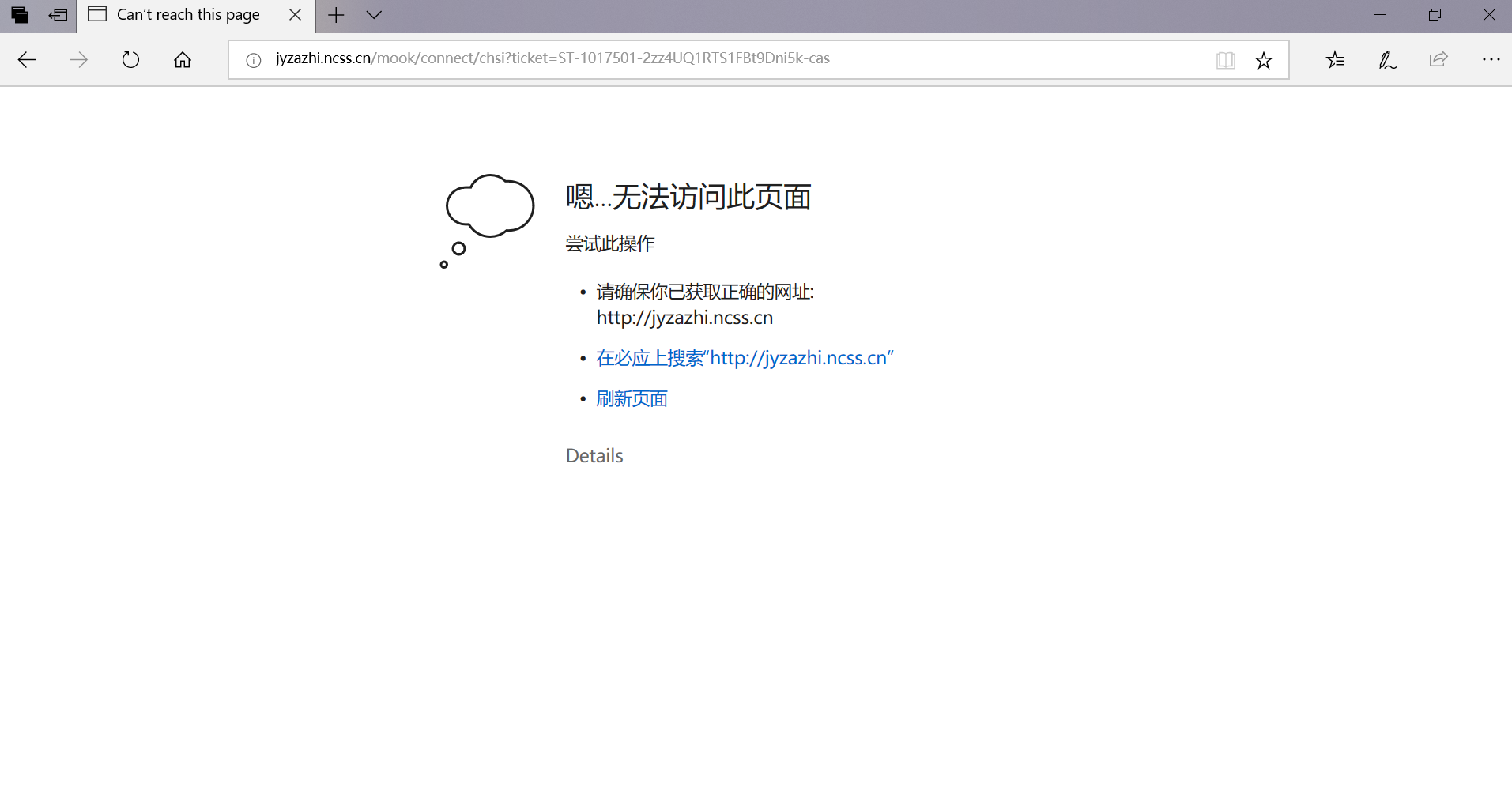This screenshot has width=1512, height=799.
Task: Expand the Details section
Action: (594, 456)
